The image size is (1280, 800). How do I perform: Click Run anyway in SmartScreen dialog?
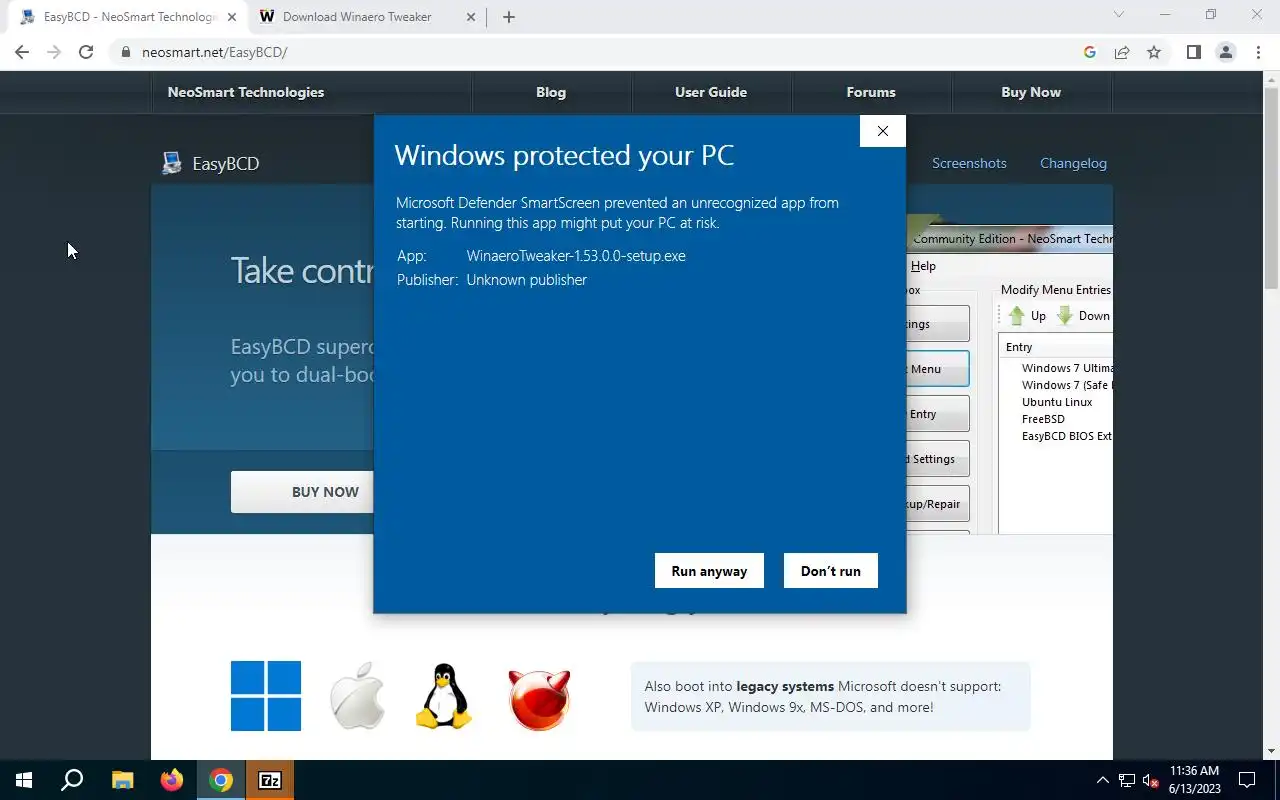click(709, 571)
